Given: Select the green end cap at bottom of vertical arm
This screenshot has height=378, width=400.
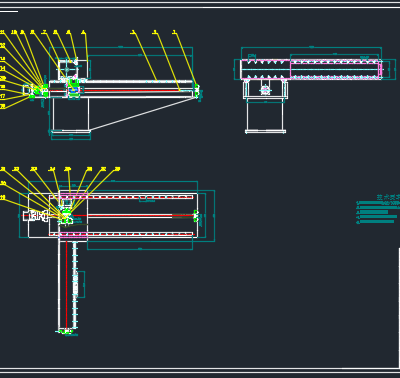Looking at the screenshot, I should click(66, 331).
